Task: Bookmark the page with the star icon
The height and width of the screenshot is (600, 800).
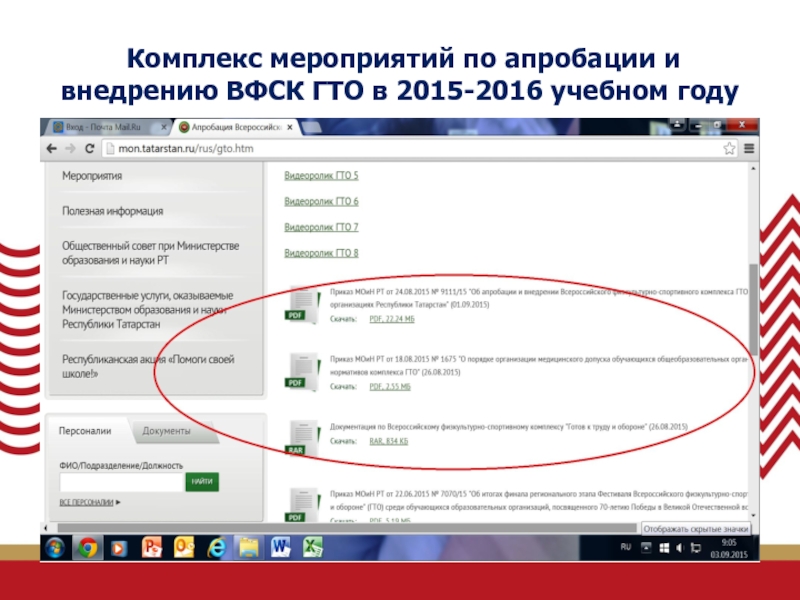Action: pos(729,148)
